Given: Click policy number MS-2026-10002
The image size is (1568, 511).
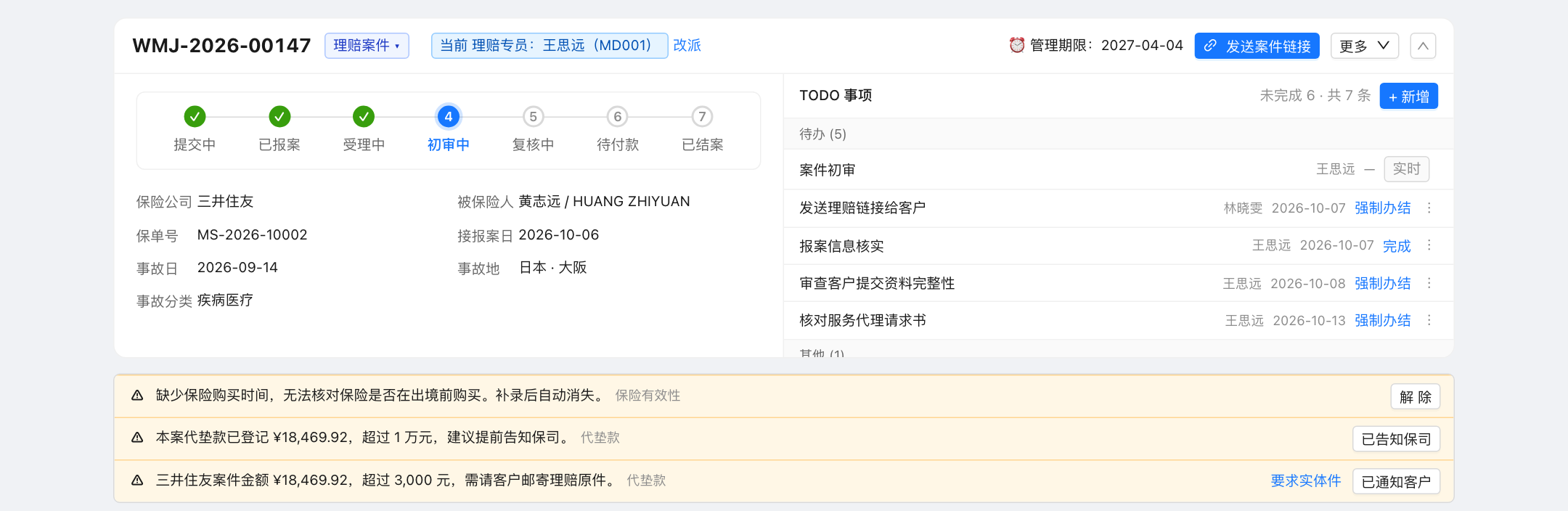Looking at the screenshot, I should [252, 234].
